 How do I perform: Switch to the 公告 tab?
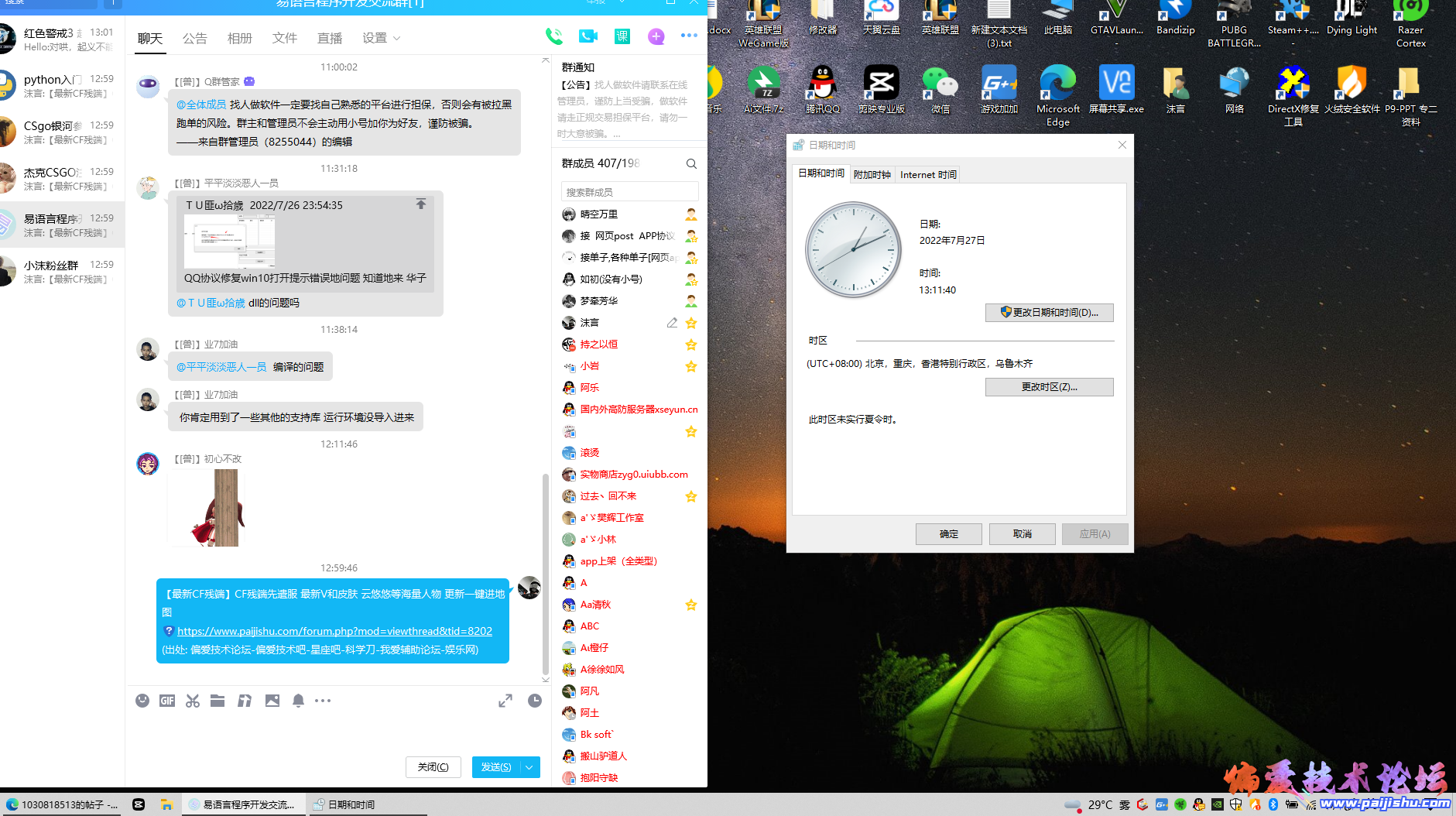tap(195, 38)
